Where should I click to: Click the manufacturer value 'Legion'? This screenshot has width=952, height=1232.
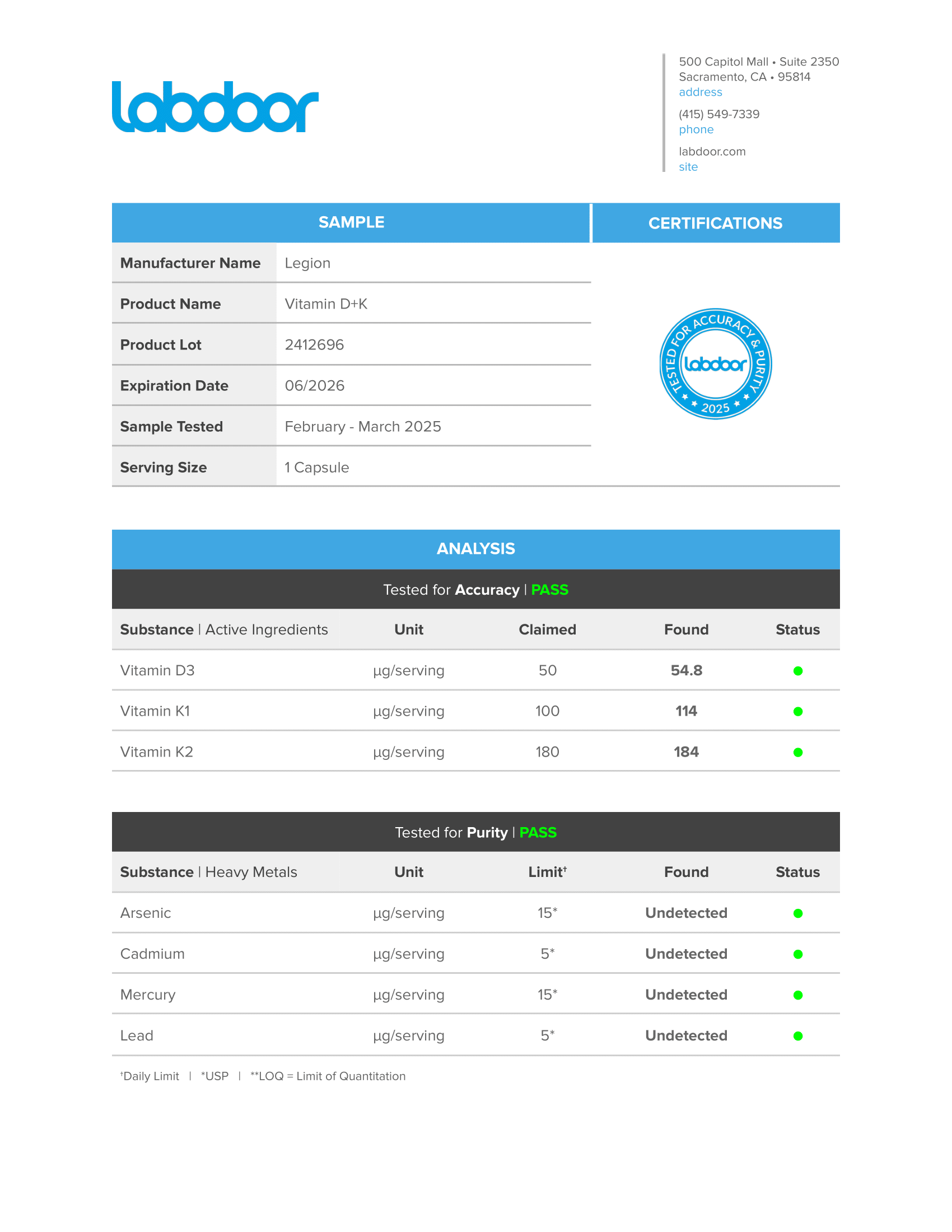pos(307,263)
